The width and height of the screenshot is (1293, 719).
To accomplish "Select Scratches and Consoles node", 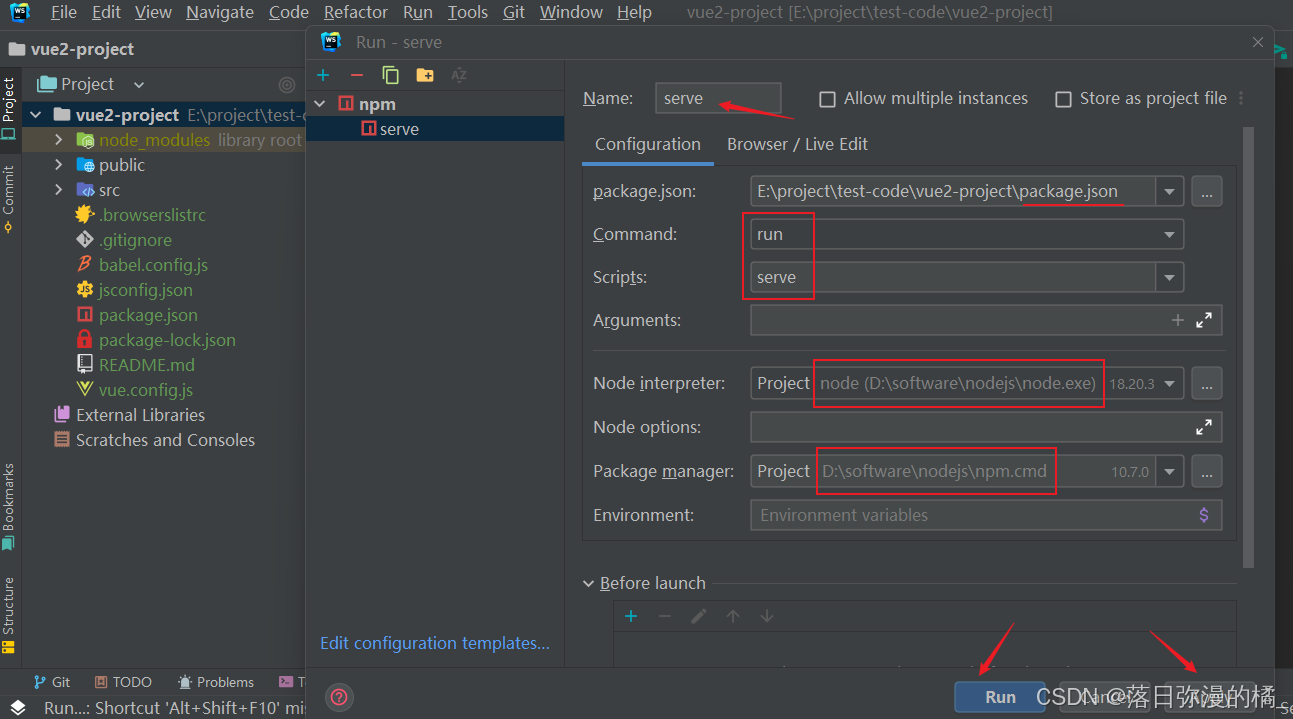I will coord(165,440).
